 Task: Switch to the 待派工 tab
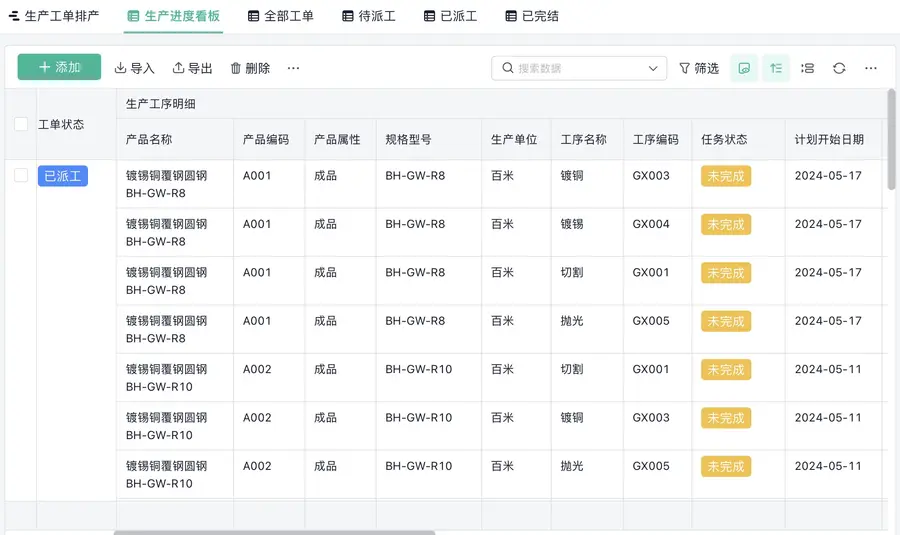369,16
